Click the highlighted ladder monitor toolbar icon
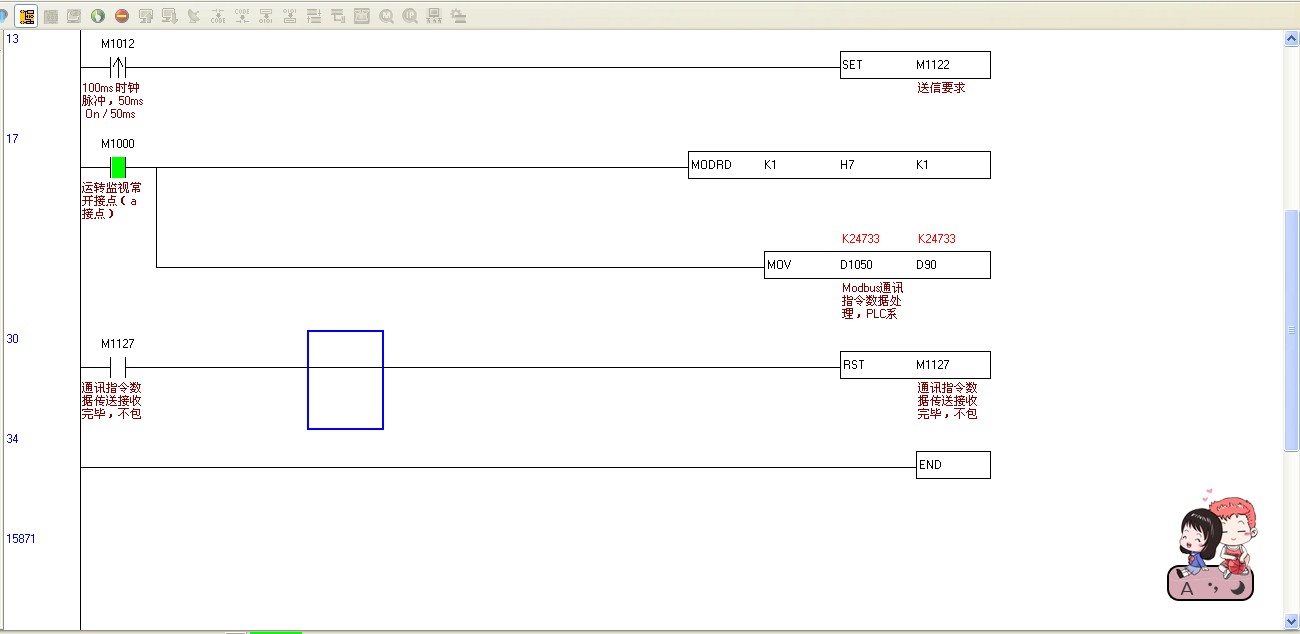Screen dimensions: 1300x634 27,16
